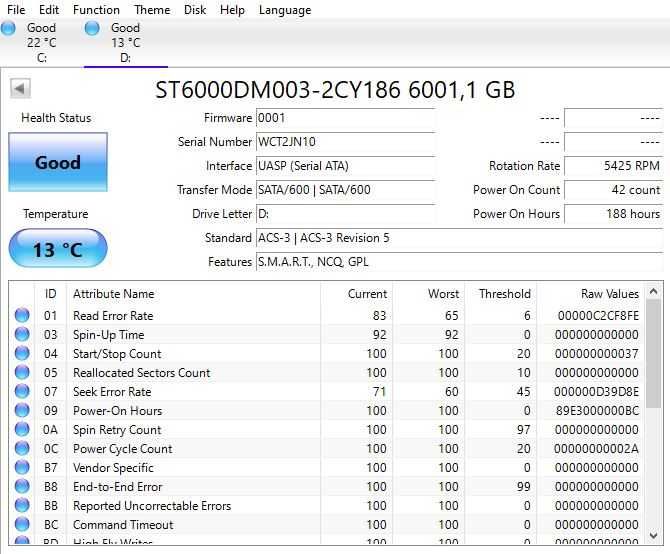The image size is (670, 554).
Task: Select the Reported Uncorrectable Errors attribute name
Action: point(152,506)
